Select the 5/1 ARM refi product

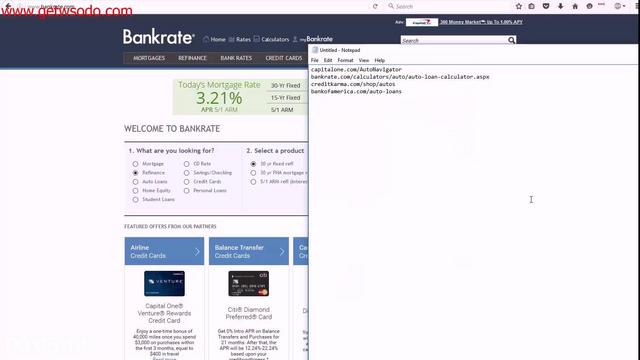(253, 182)
